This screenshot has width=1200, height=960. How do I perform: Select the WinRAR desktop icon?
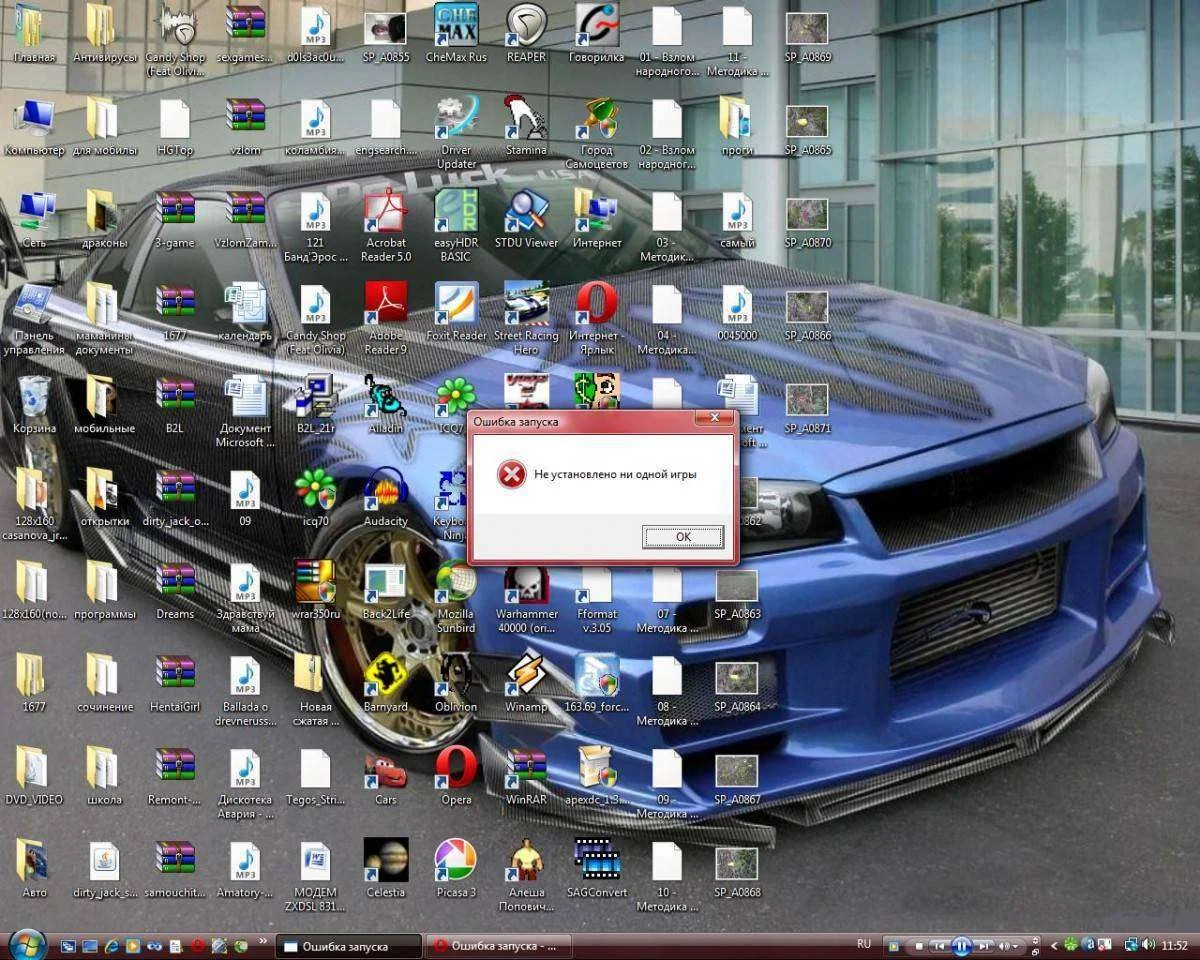point(526,777)
